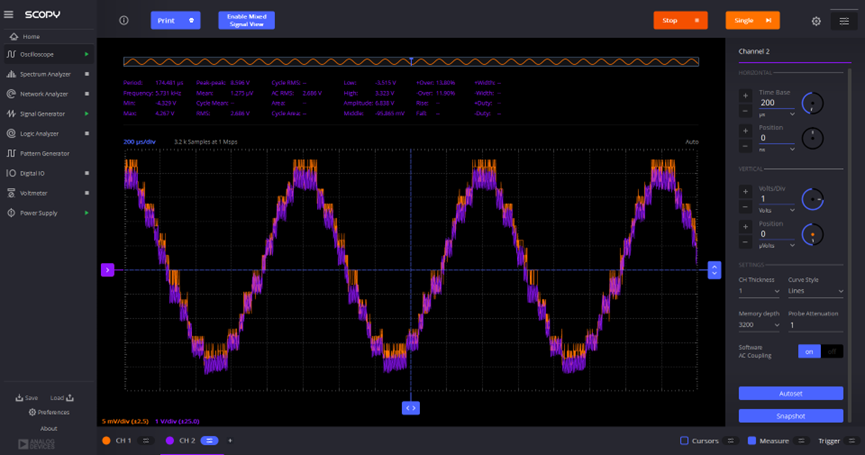This screenshot has height=455, width=865.
Task: Click the Volts/Div rotary knob
Action: [812, 199]
